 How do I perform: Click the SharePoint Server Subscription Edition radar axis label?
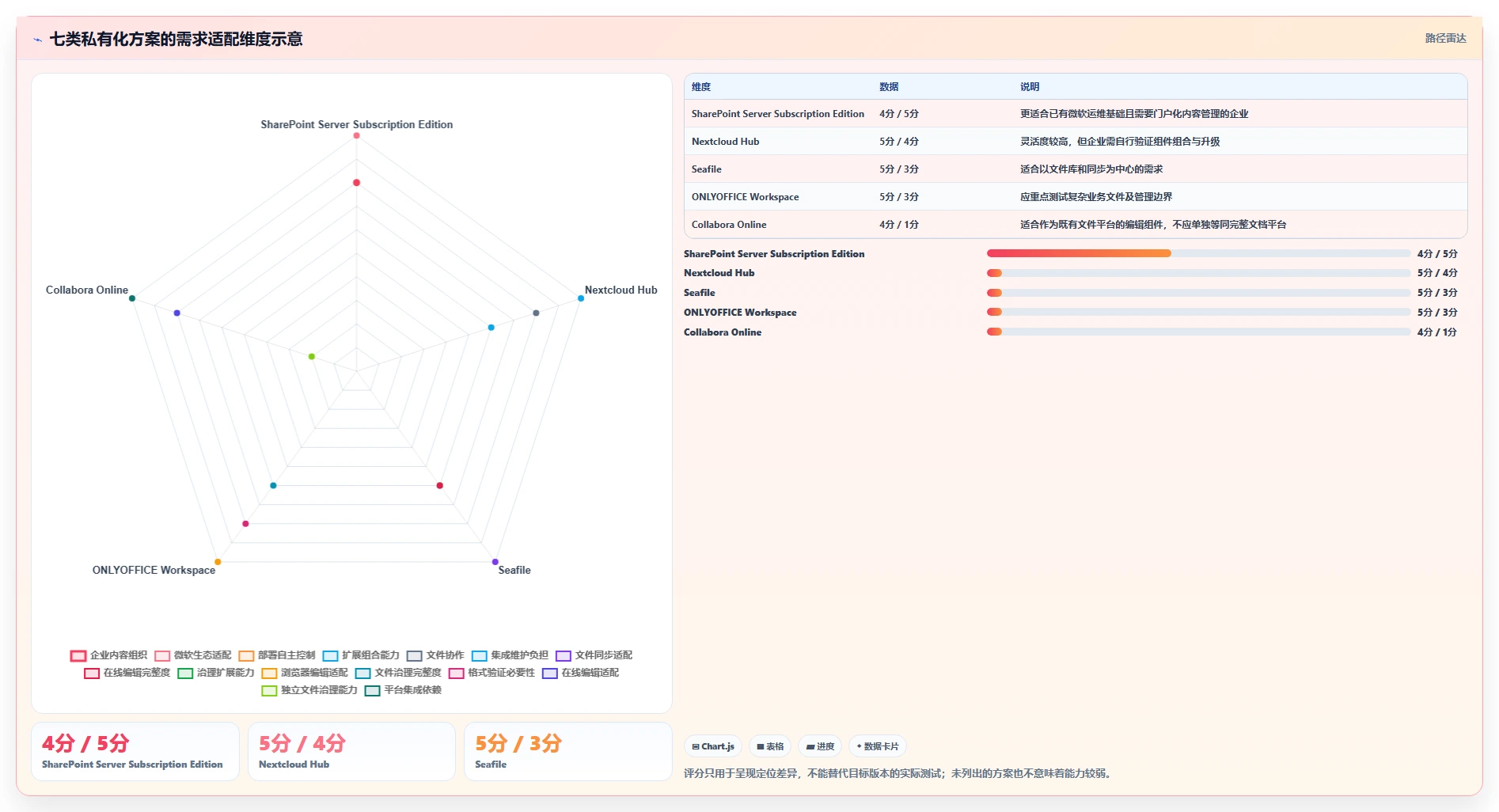(357, 124)
